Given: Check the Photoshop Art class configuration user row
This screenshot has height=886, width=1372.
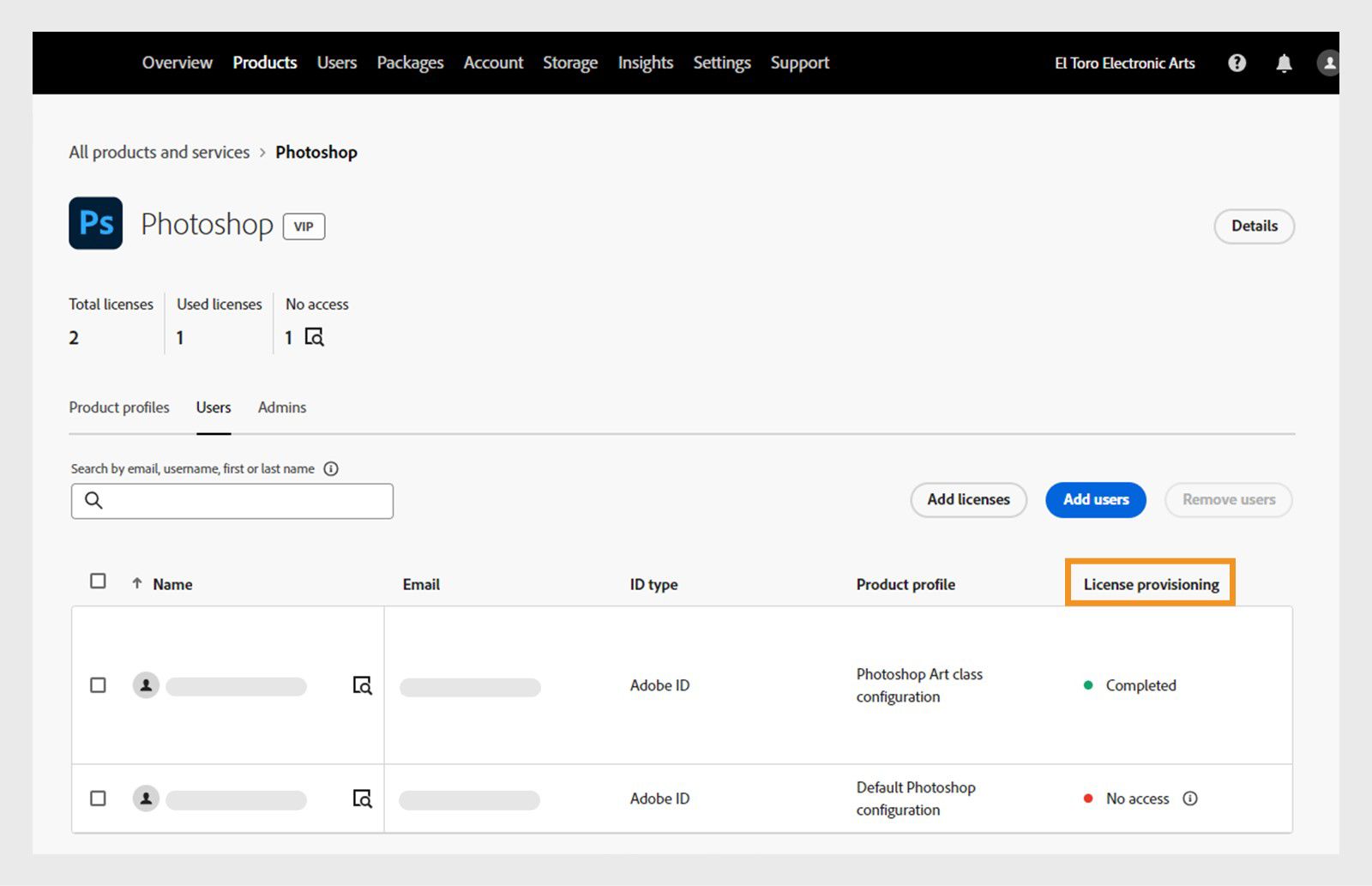Looking at the screenshot, I should 98,685.
